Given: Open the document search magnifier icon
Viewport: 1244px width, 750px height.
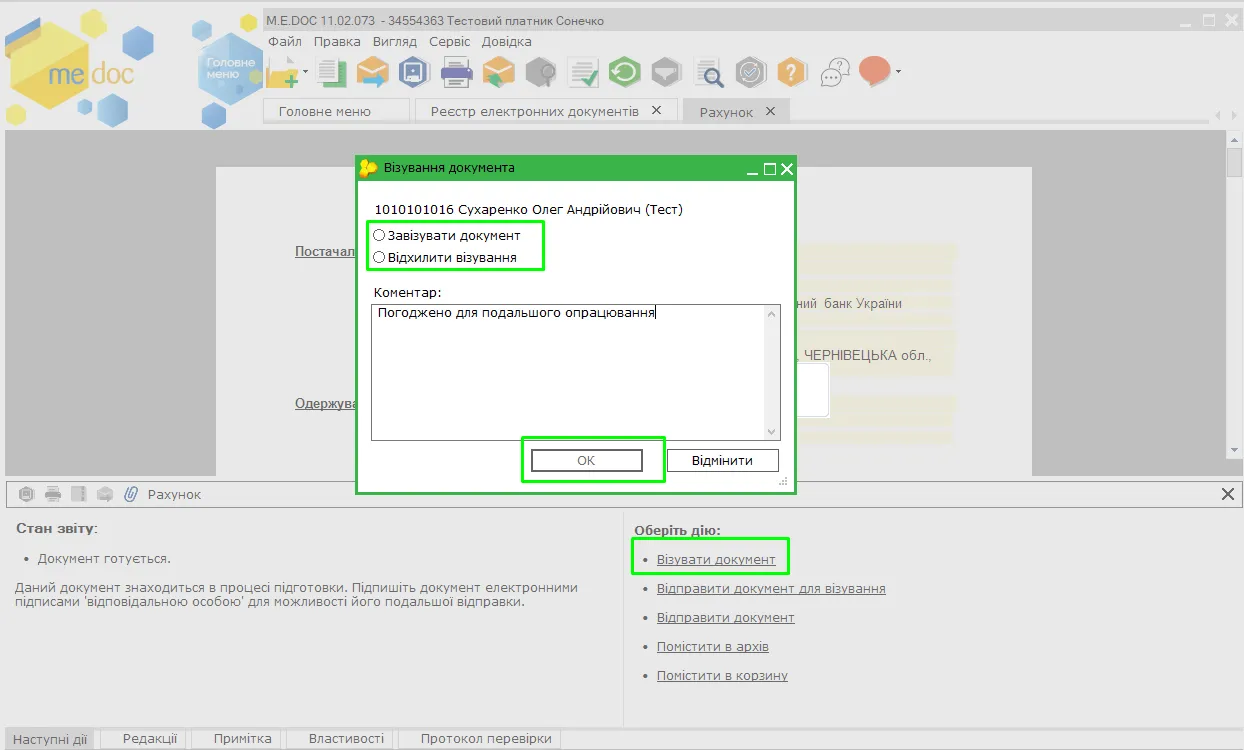Looking at the screenshot, I should point(709,73).
